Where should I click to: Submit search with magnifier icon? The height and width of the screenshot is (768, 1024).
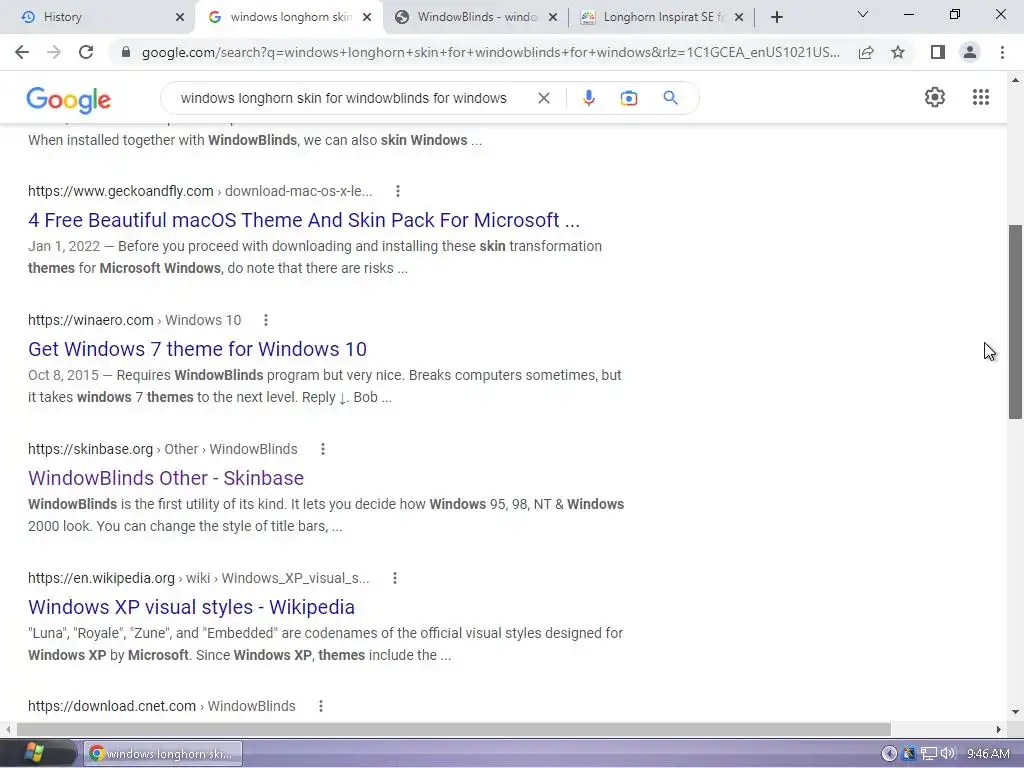click(670, 98)
